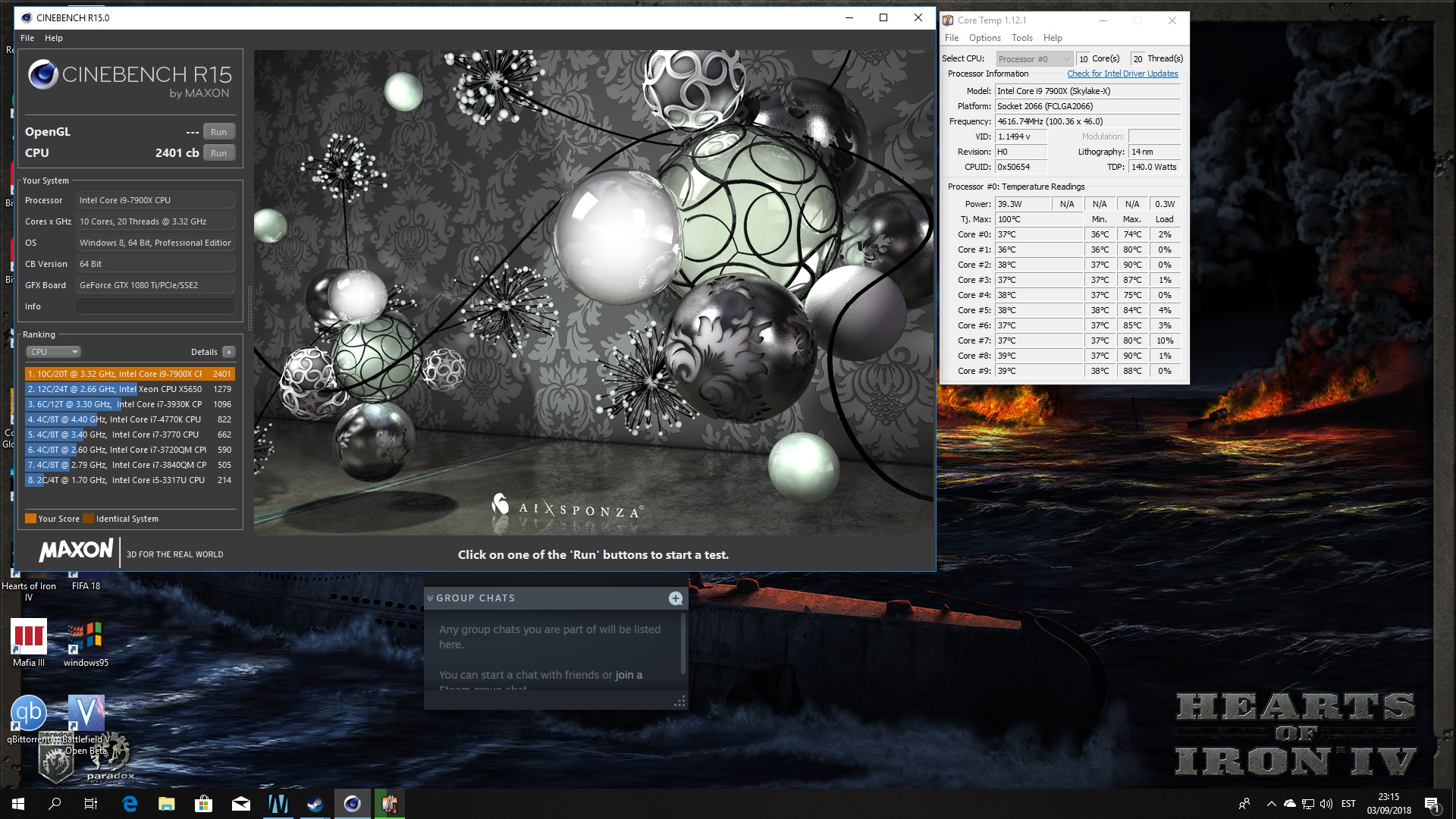The image size is (1456, 819).
Task: Select the i9-7900X ranking row
Action: 130,374
